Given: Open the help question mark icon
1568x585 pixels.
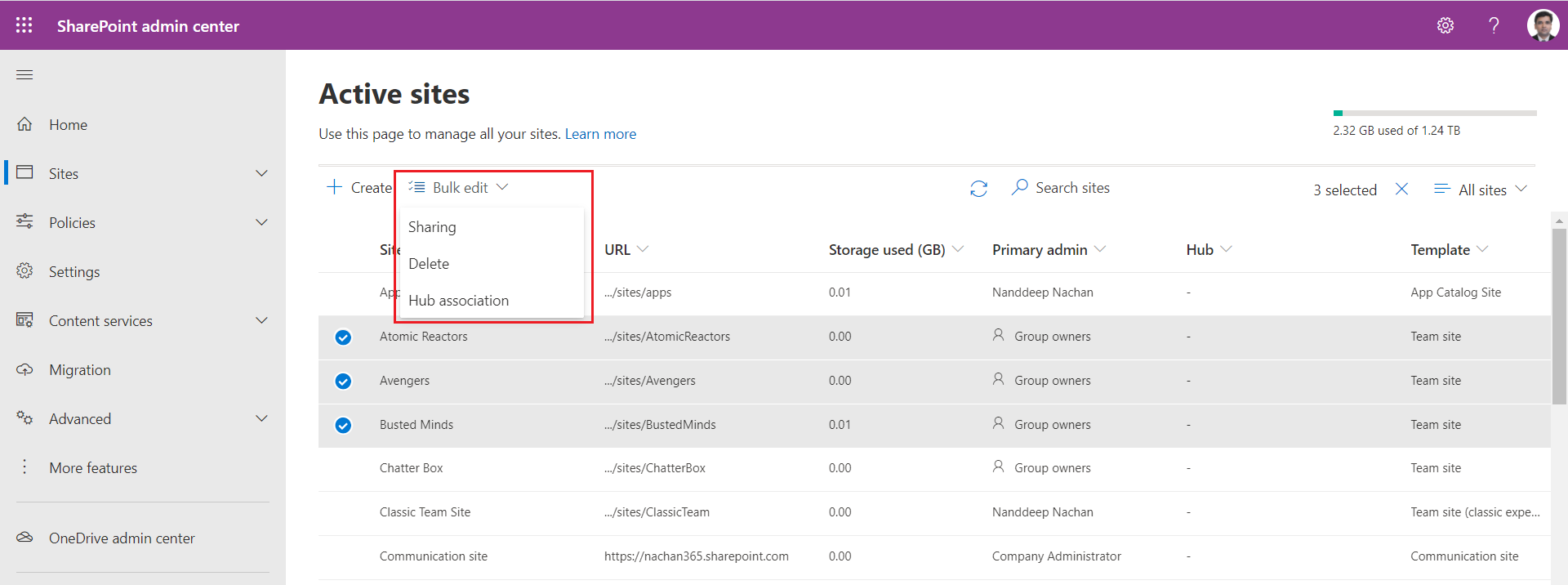Looking at the screenshot, I should 1494,25.
